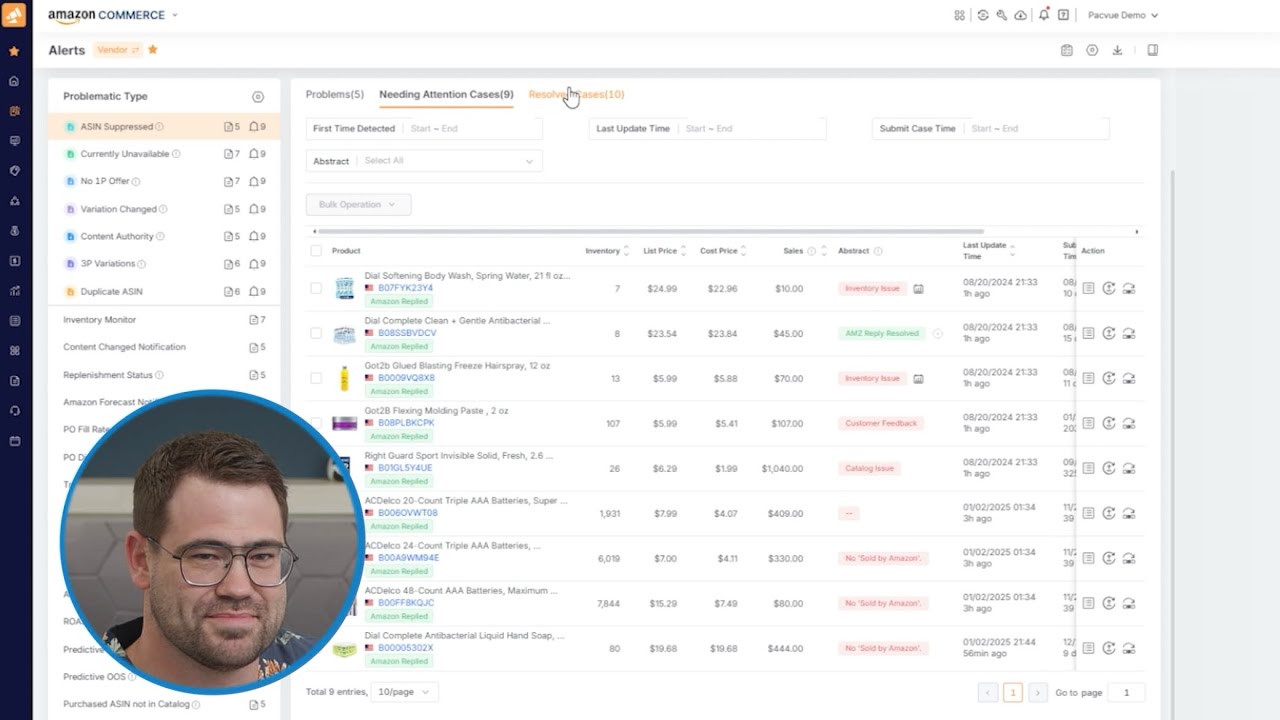Expand the Amazon Commerce platform dropdown

(113, 15)
